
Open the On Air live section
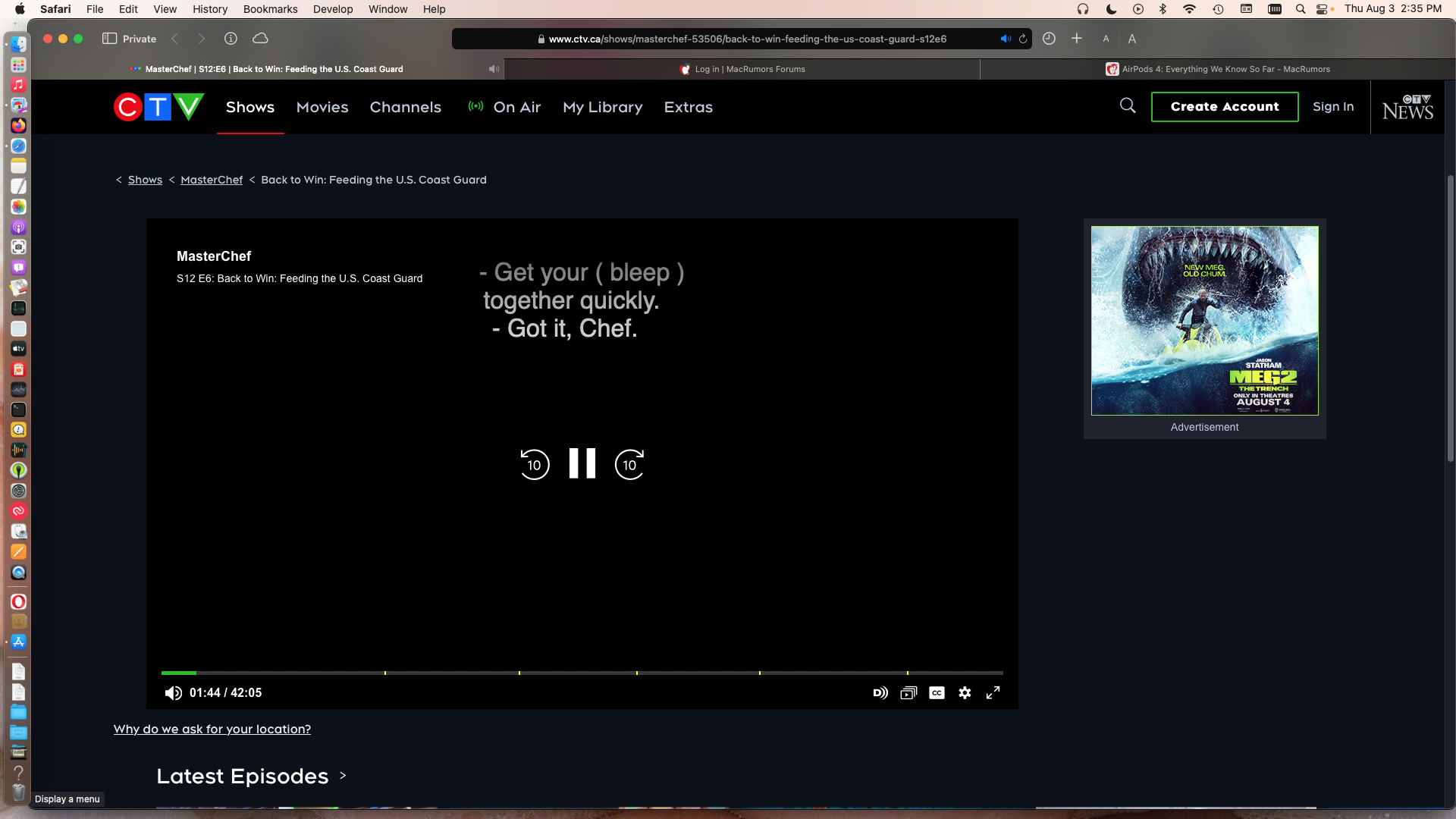[504, 107]
